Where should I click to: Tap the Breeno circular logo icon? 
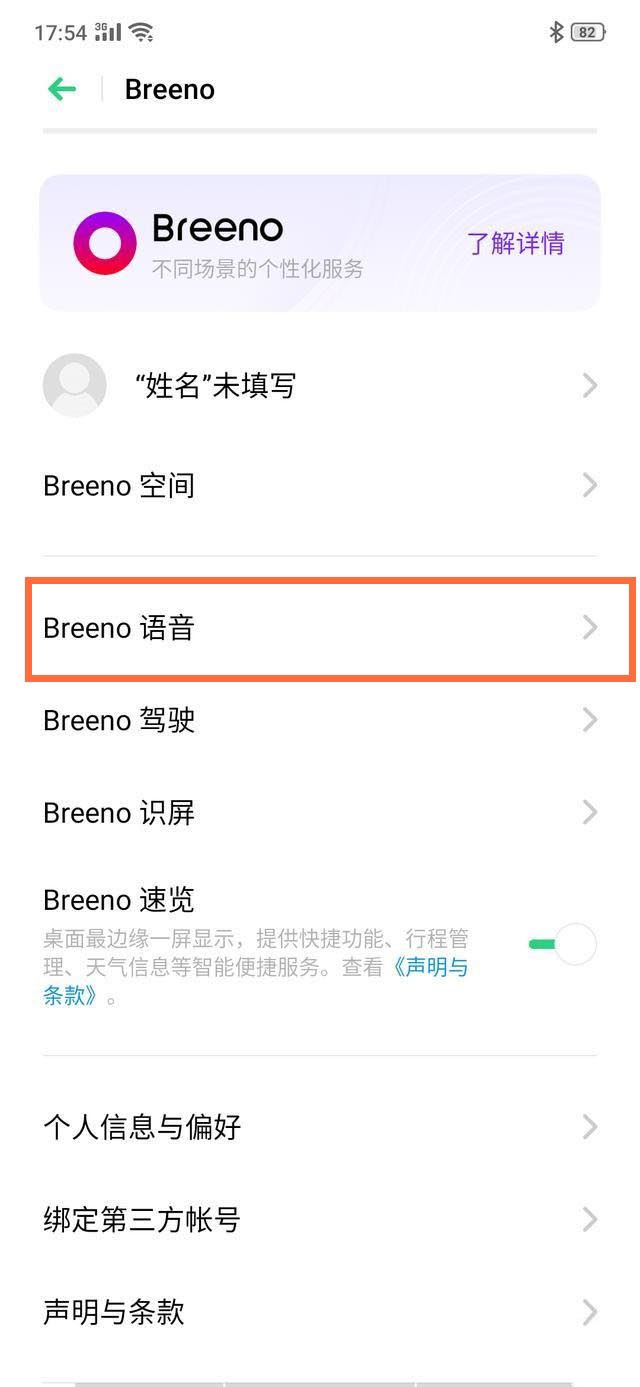click(104, 243)
